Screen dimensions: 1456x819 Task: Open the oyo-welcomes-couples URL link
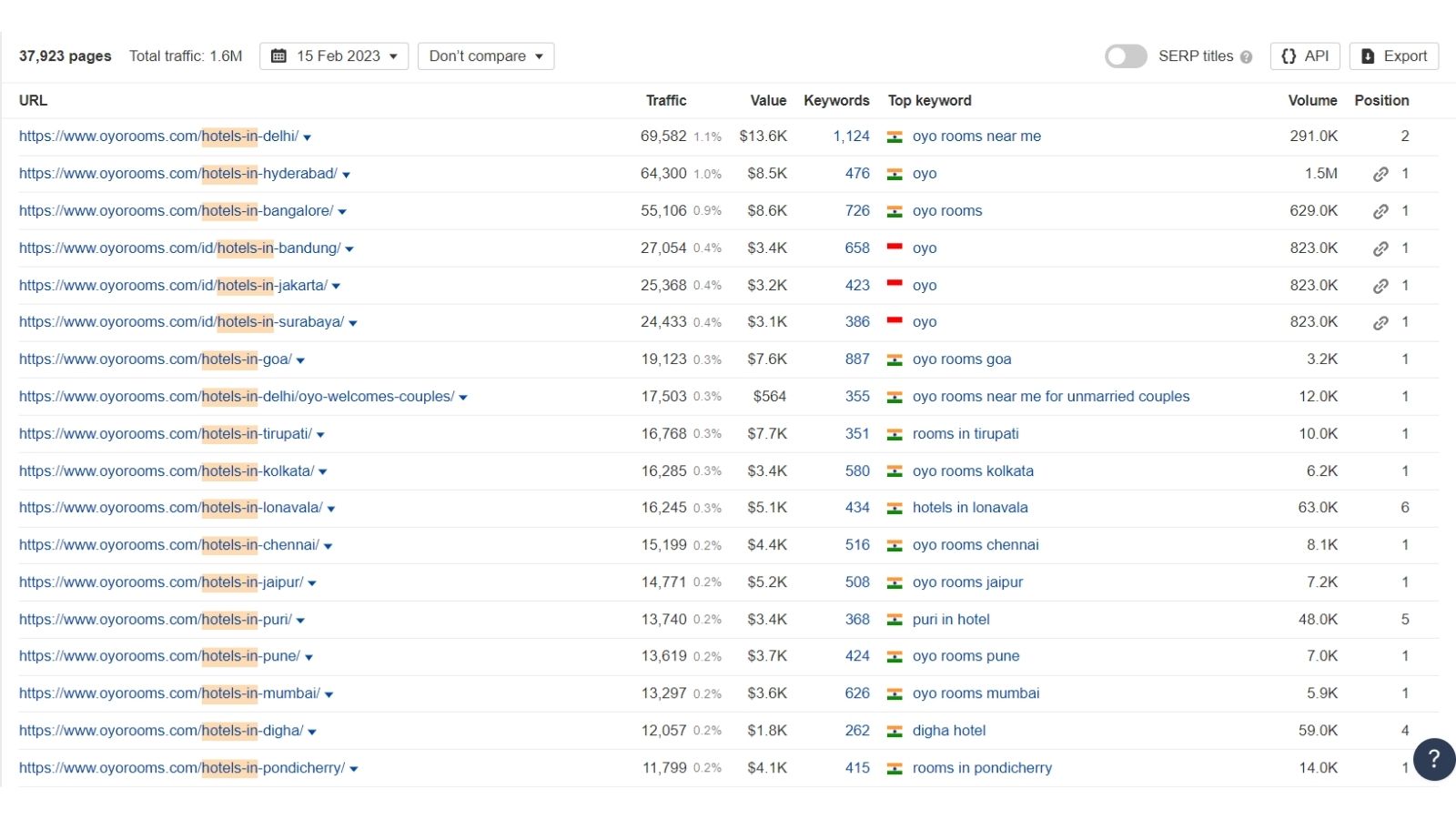coord(237,397)
